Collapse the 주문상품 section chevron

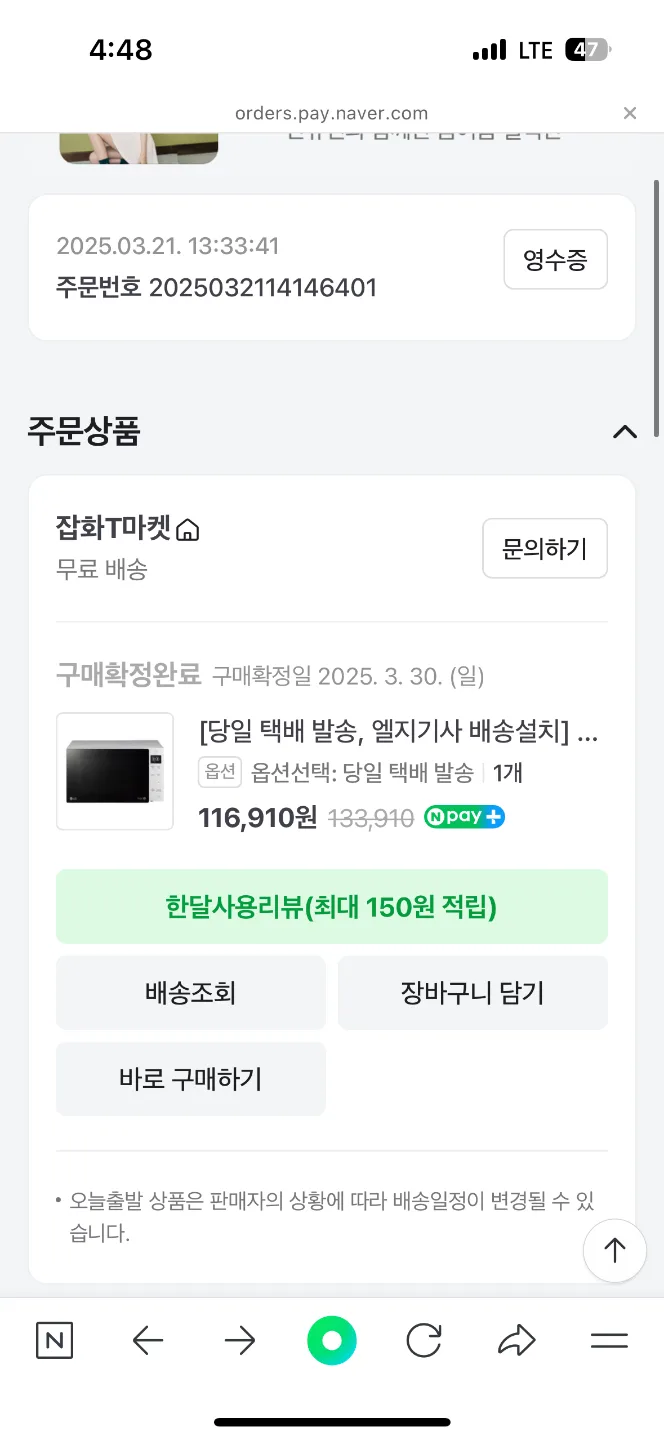(x=625, y=432)
